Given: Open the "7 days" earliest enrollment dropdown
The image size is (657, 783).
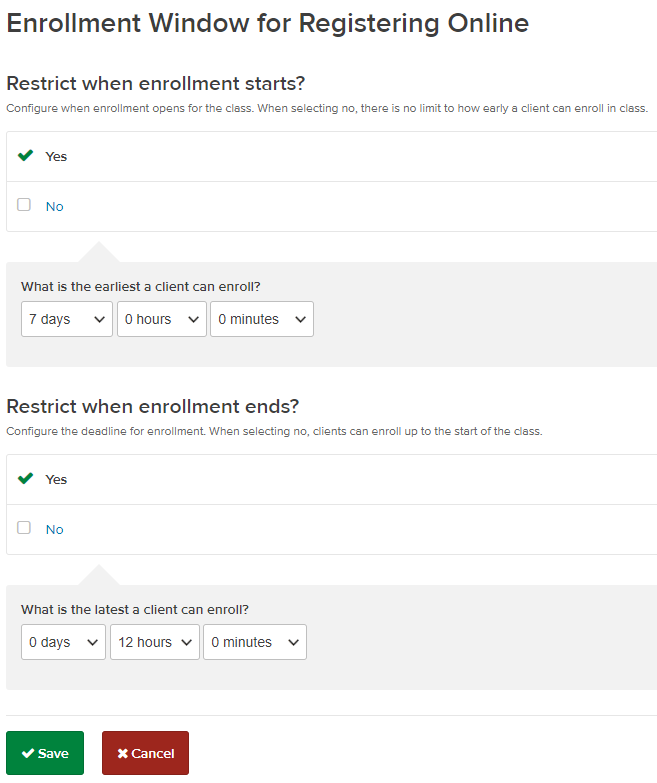Looking at the screenshot, I should tap(67, 319).
